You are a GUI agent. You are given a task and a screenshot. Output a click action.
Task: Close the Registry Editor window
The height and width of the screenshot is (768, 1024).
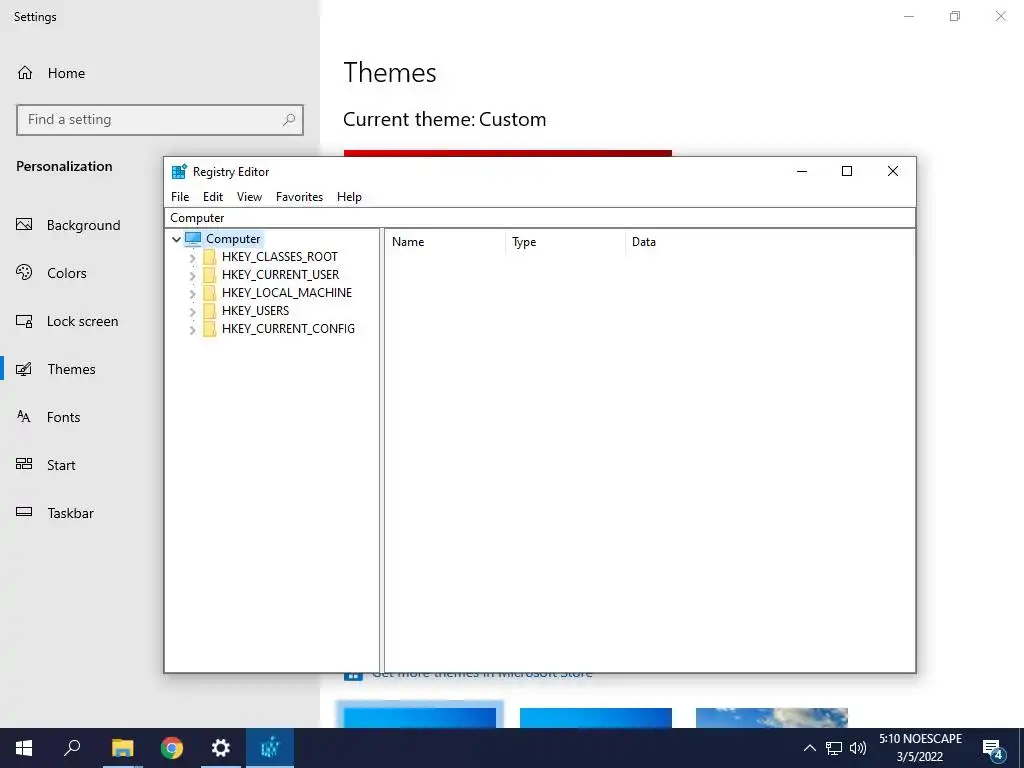coord(893,171)
